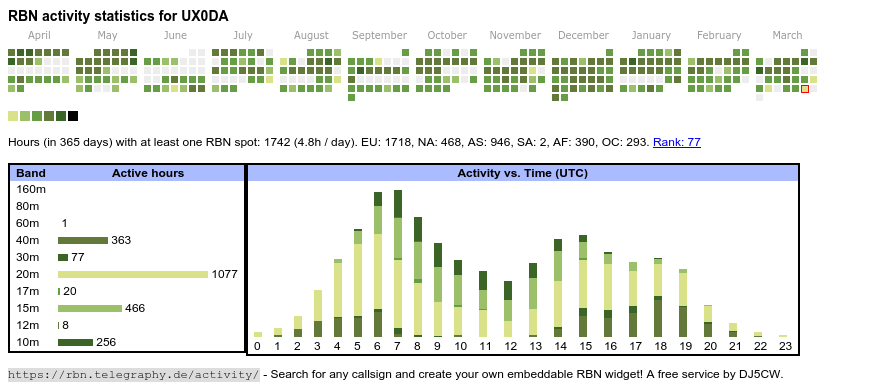Click the 15m band green bar
Image resolution: width=870 pixels, height=390 pixels.
pos(90,308)
